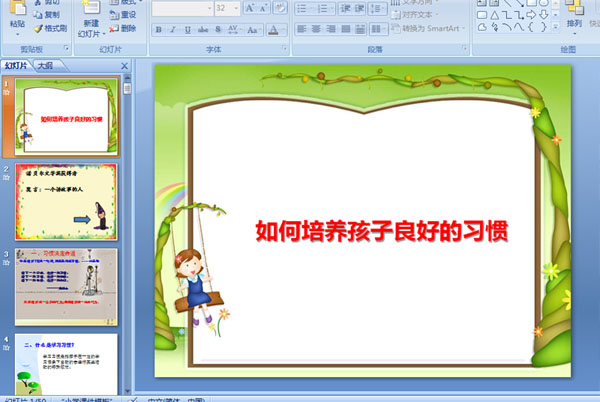The image size is (600, 402).
Task: Toggle underline formatting
Action: point(188,29)
